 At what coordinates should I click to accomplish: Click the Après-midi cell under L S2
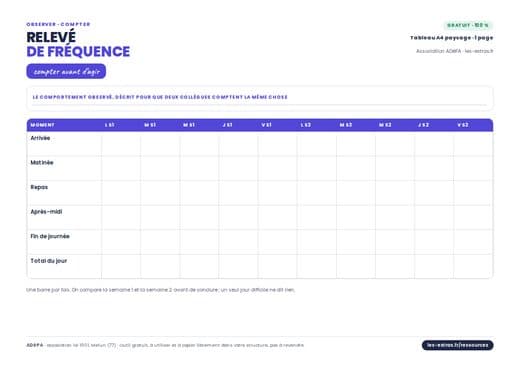(x=317, y=218)
